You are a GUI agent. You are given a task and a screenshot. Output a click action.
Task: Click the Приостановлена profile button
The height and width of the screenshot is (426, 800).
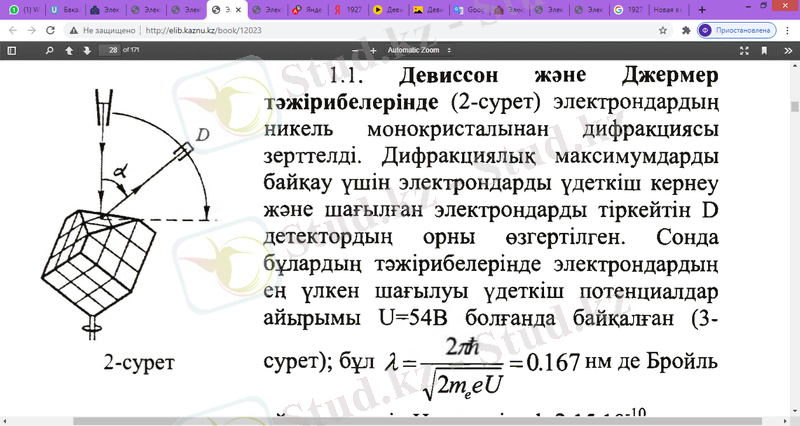(737, 30)
